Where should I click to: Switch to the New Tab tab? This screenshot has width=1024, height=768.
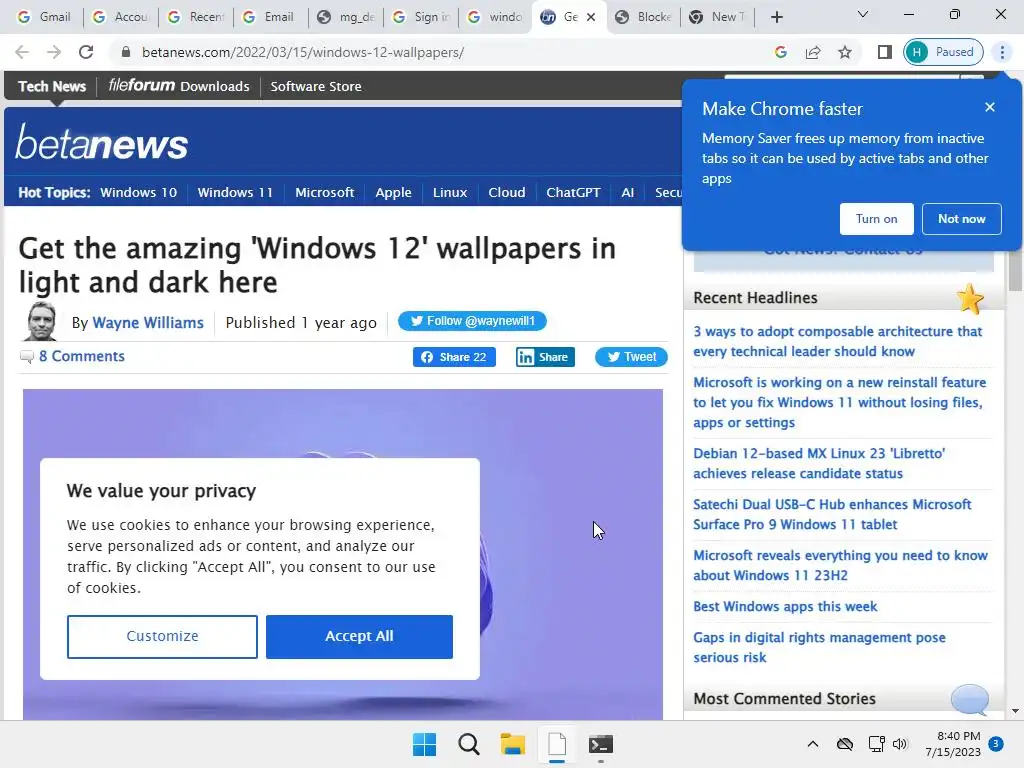tap(718, 17)
